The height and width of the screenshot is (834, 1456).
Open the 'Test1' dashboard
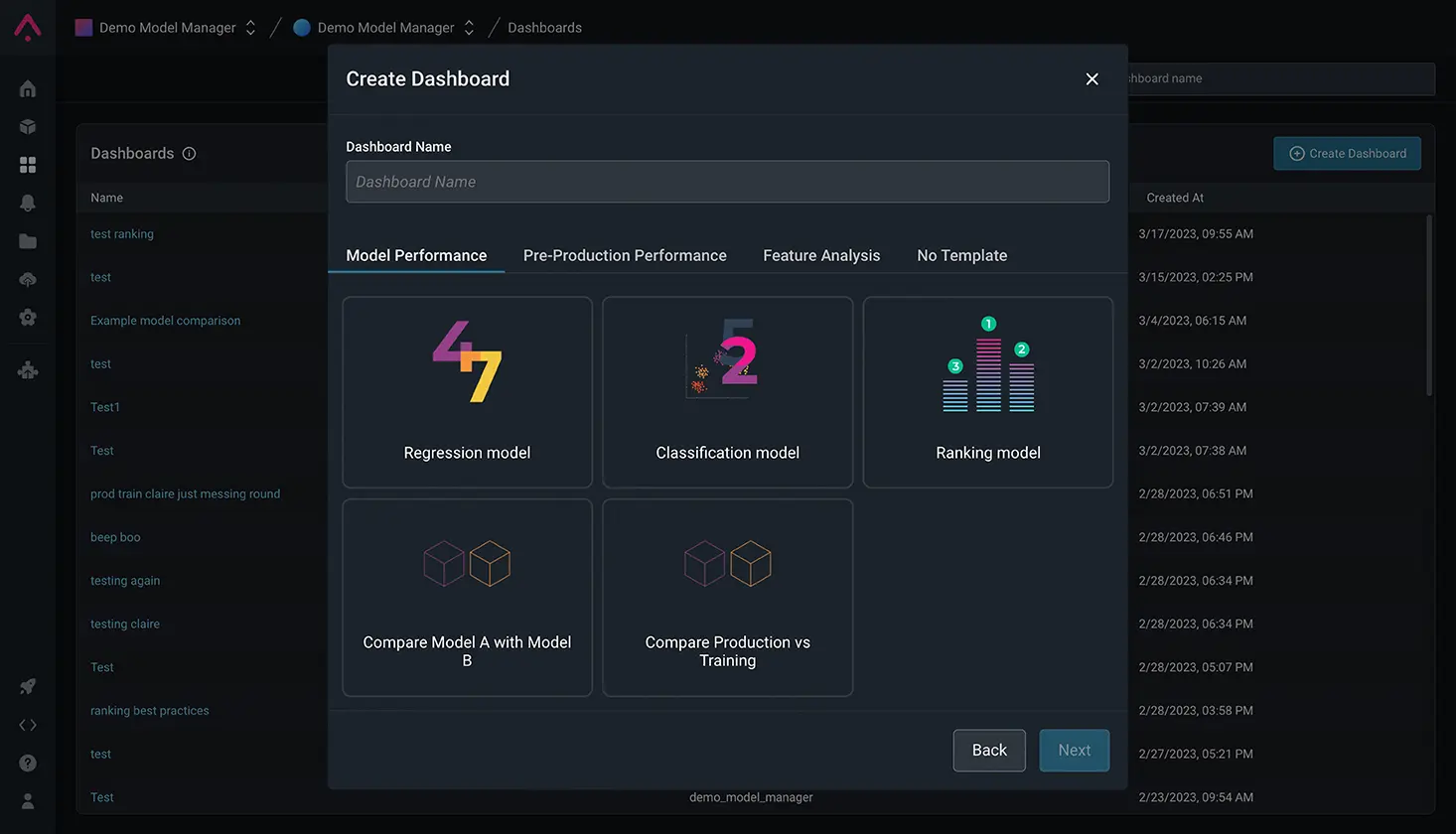pos(105,407)
